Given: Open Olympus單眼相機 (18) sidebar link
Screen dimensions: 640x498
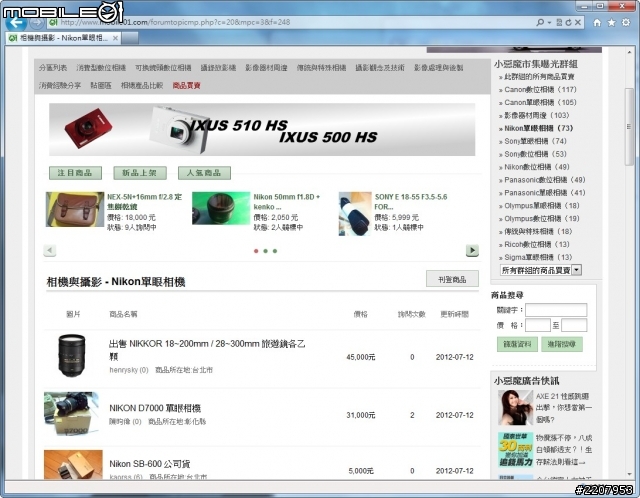Looking at the screenshot, I should (x=542, y=206).
